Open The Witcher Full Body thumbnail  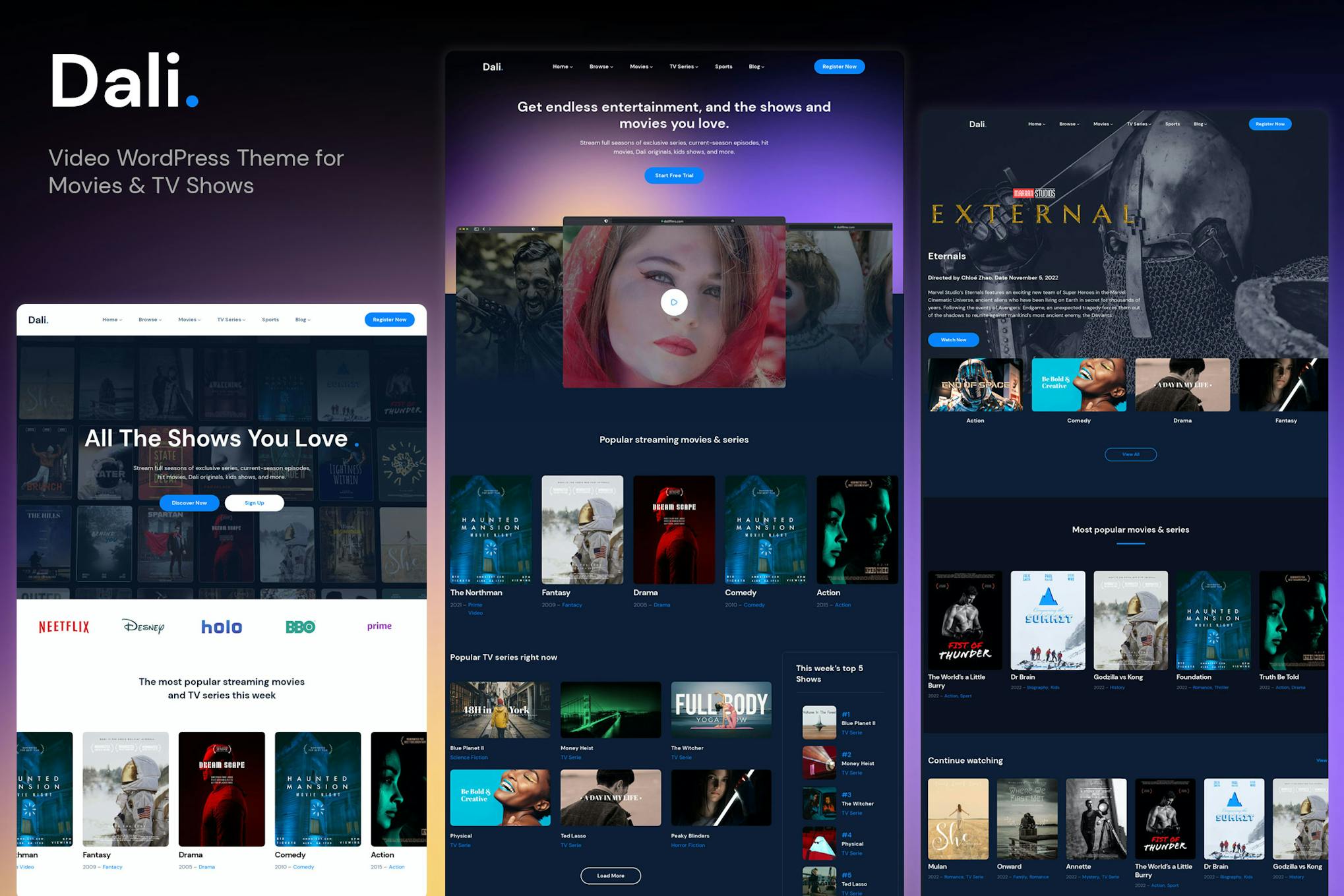[x=721, y=710]
